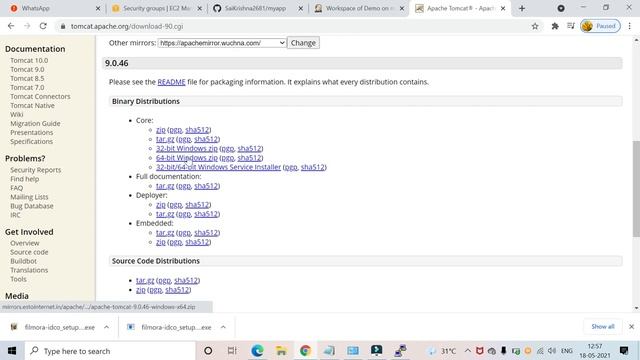The height and width of the screenshot is (360, 640).
Task: Open the Windows Start menu
Action: coord(12,351)
